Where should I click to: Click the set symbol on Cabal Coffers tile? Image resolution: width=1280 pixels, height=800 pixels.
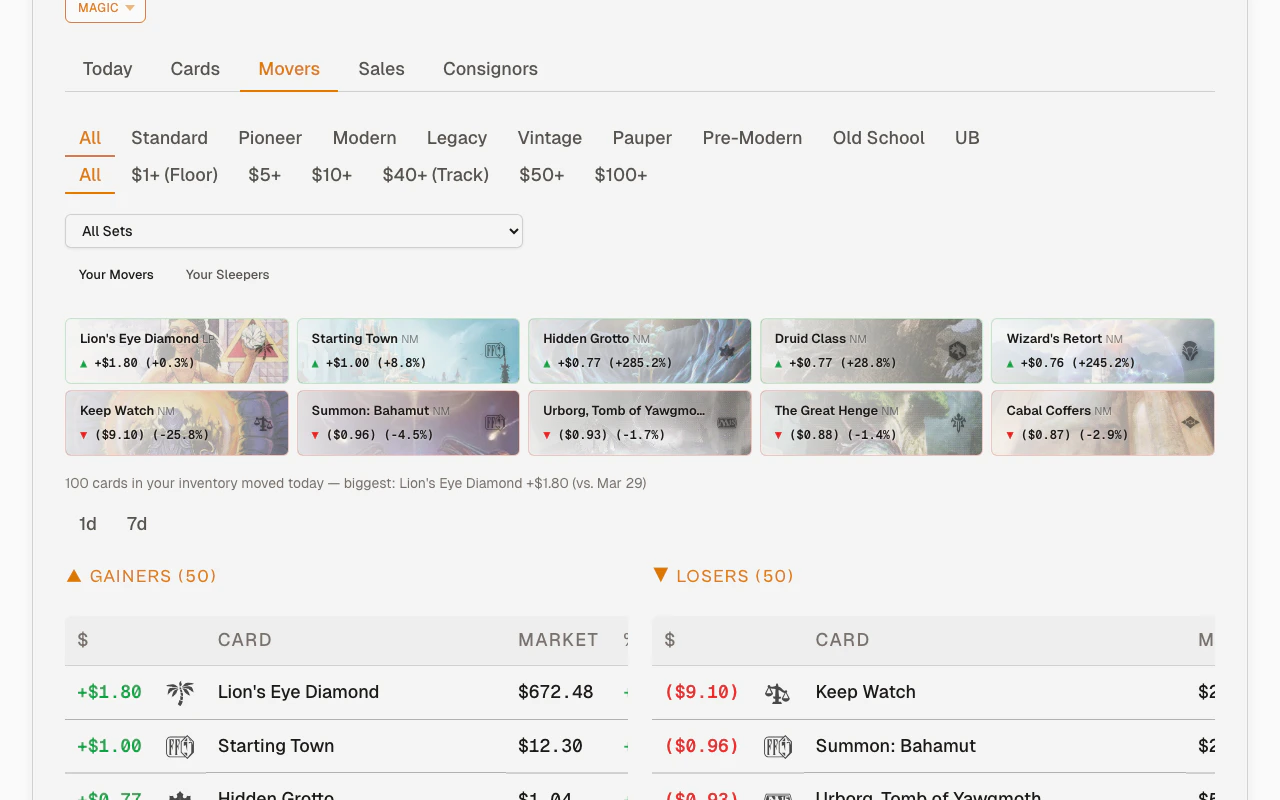pyautogui.click(x=1190, y=423)
